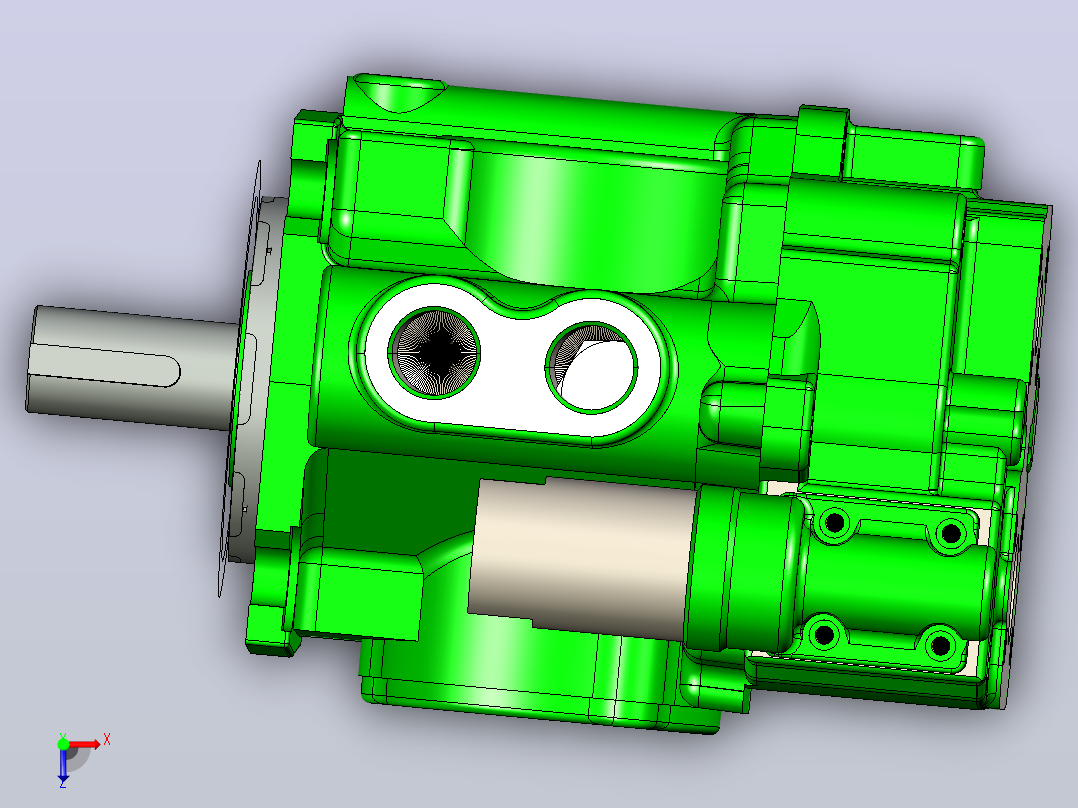Viewport: 1078px width, 808px height.
Task: Click the green Y axis dot on triad
Action: [x=63, y=744]
